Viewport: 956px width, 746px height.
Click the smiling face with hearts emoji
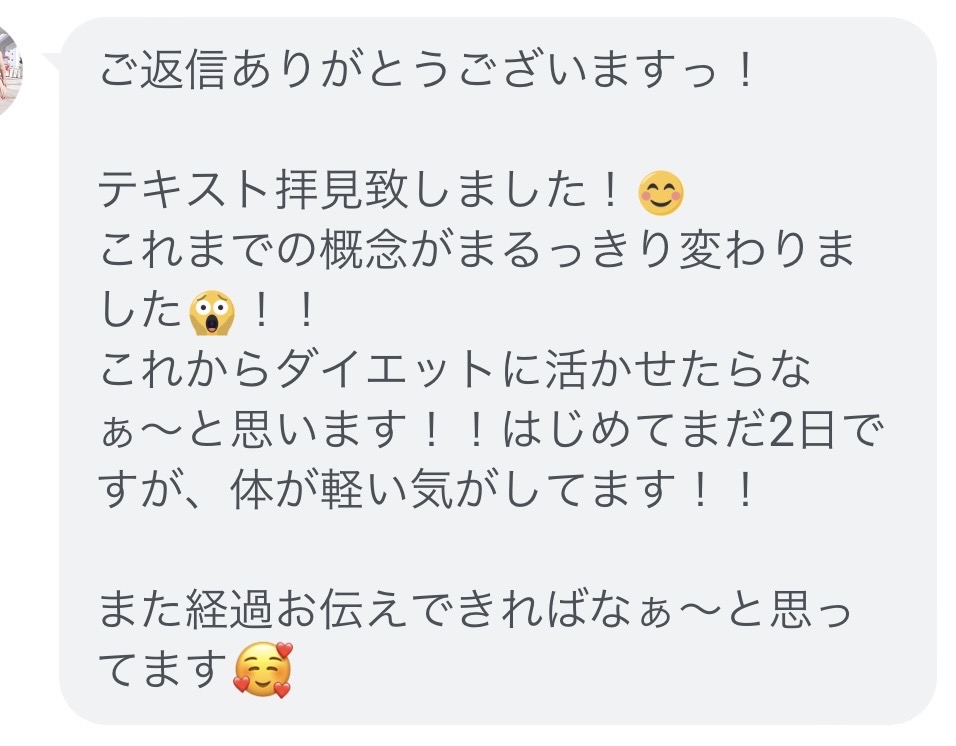[x=263, y=670]
